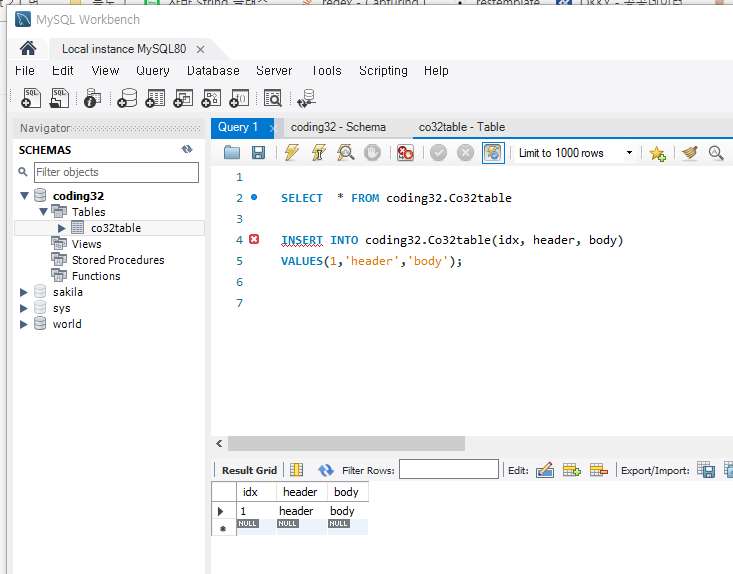The height and width of the screenshot is (574, 733).
Task: Click the error marker on line 4
Action: (x=254, y=239)
